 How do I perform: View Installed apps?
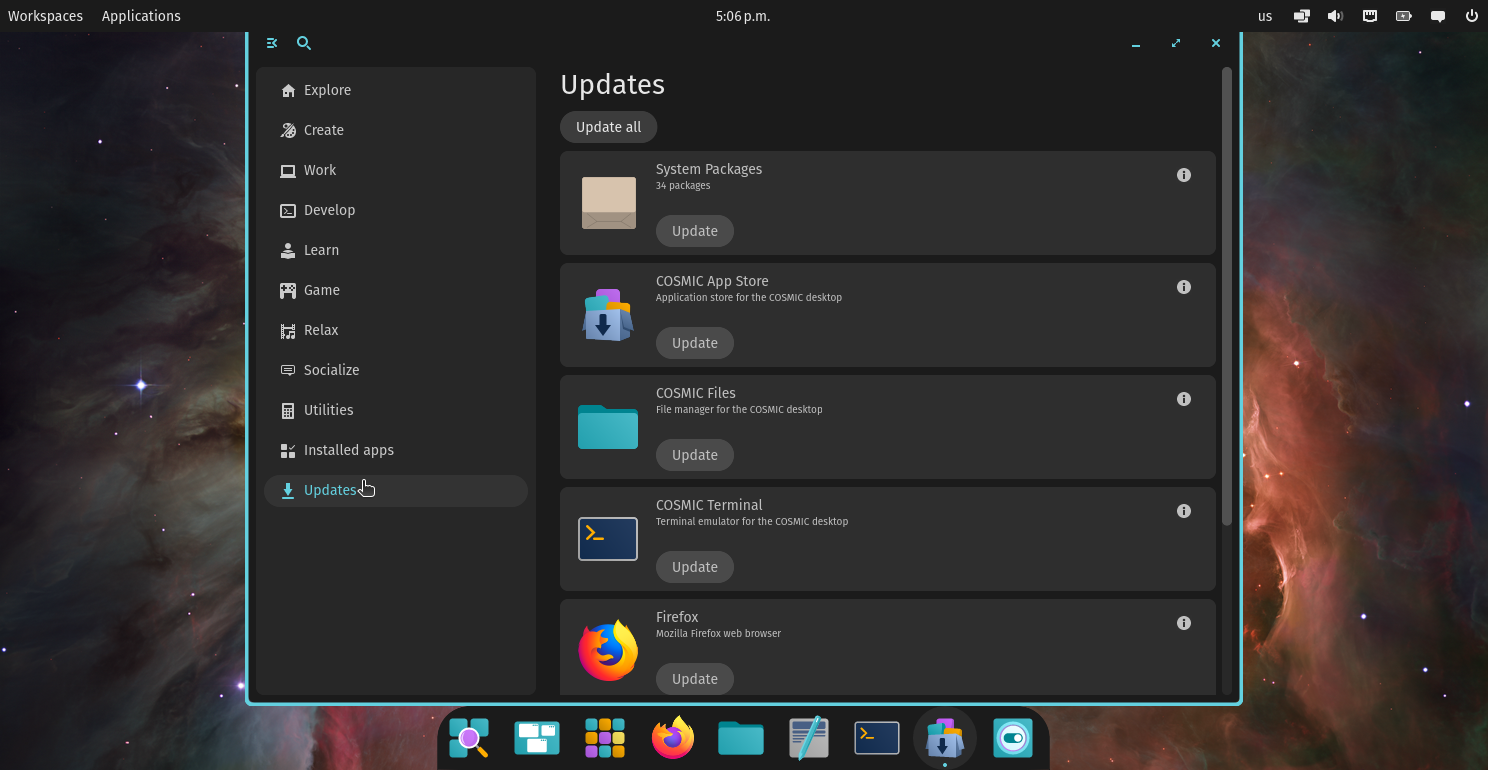tap(396, 450)
